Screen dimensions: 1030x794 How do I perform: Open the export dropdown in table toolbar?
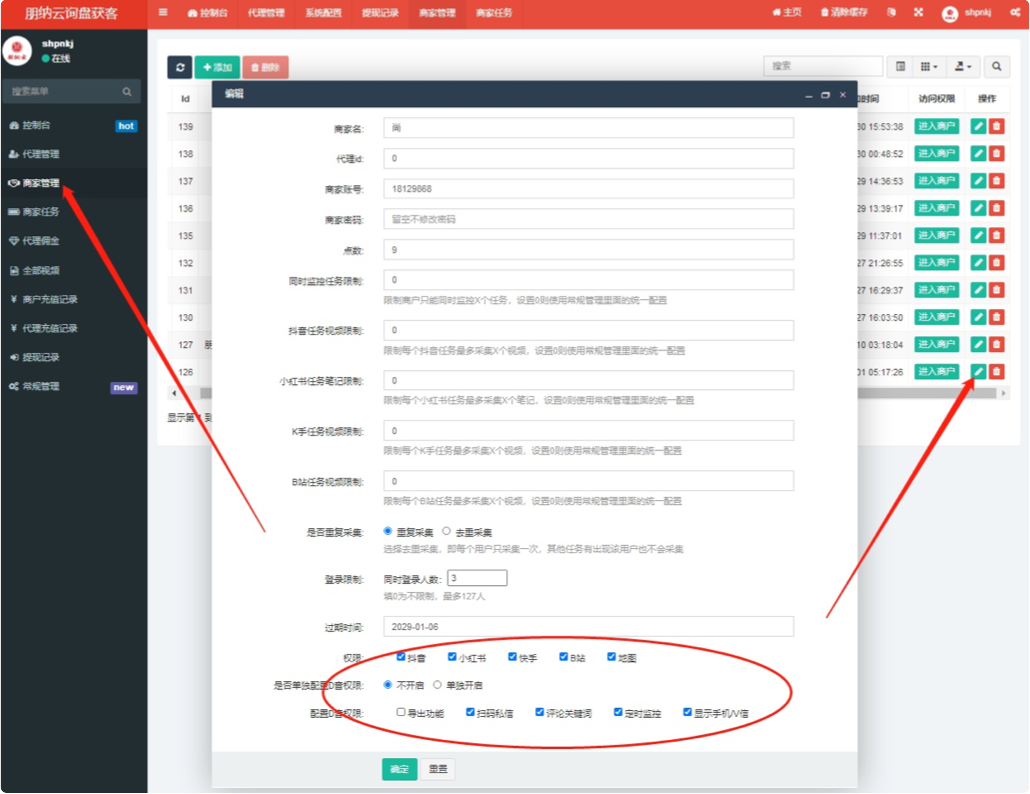click(x=963, y=66)
